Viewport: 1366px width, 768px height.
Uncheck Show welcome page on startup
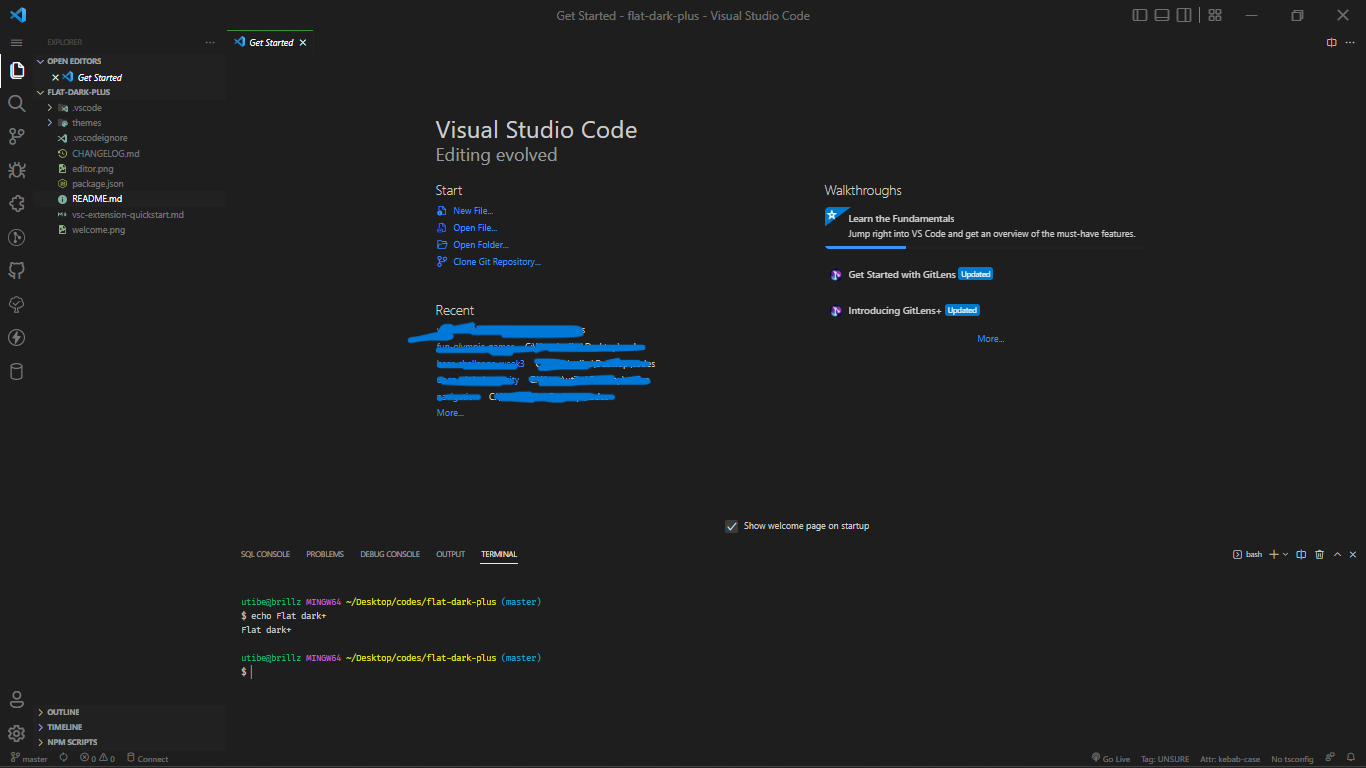coord(731,526)
